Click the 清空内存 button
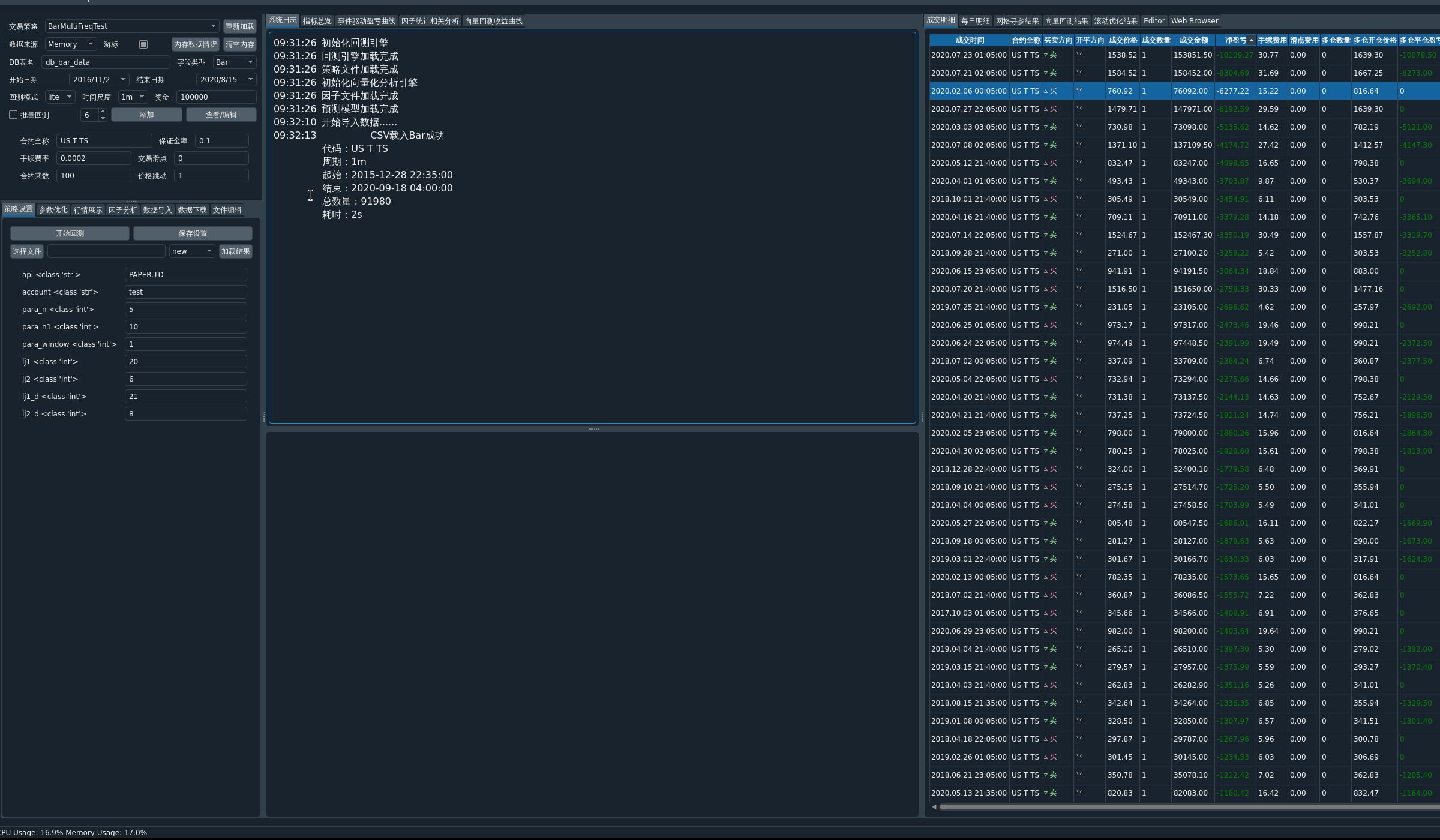Screen dimensions: 1440x840 click(239, 44)
